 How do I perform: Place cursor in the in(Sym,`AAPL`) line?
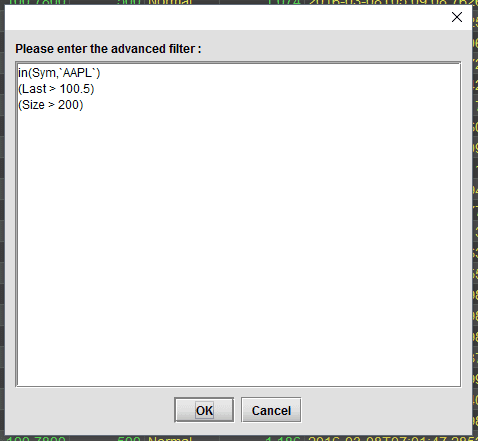(x=59, y=73)
